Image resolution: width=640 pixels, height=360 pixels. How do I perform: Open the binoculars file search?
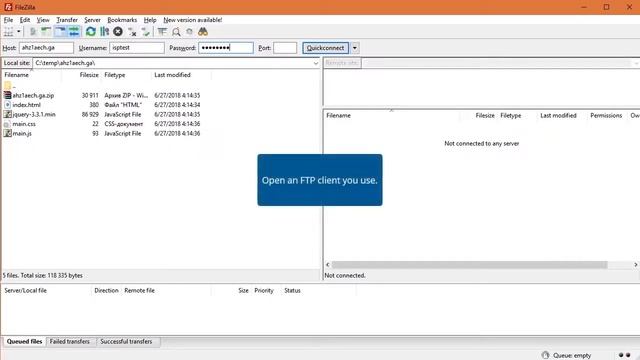point(203,32)
